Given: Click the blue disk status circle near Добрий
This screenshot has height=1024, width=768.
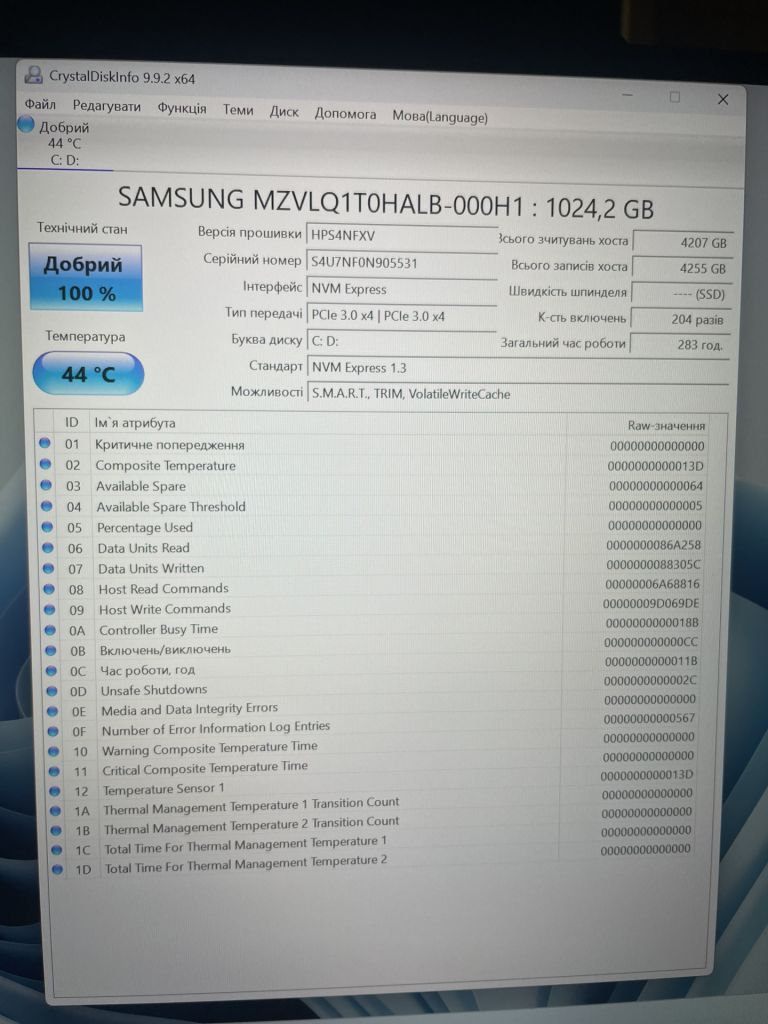Looking at the screenshot, I should [26, 123].
